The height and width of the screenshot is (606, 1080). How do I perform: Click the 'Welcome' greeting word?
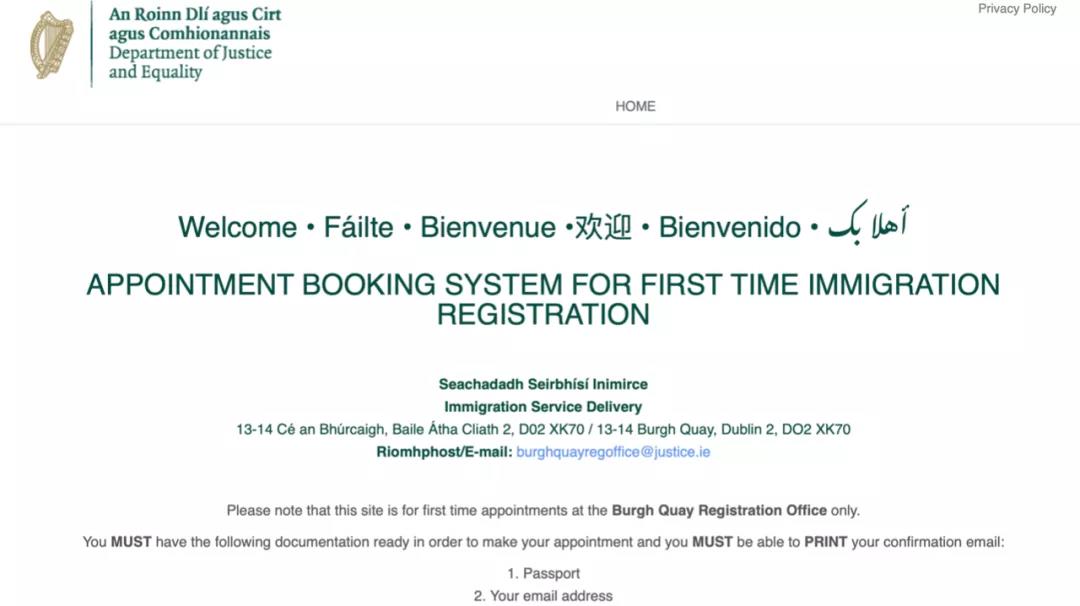(237, 227)
